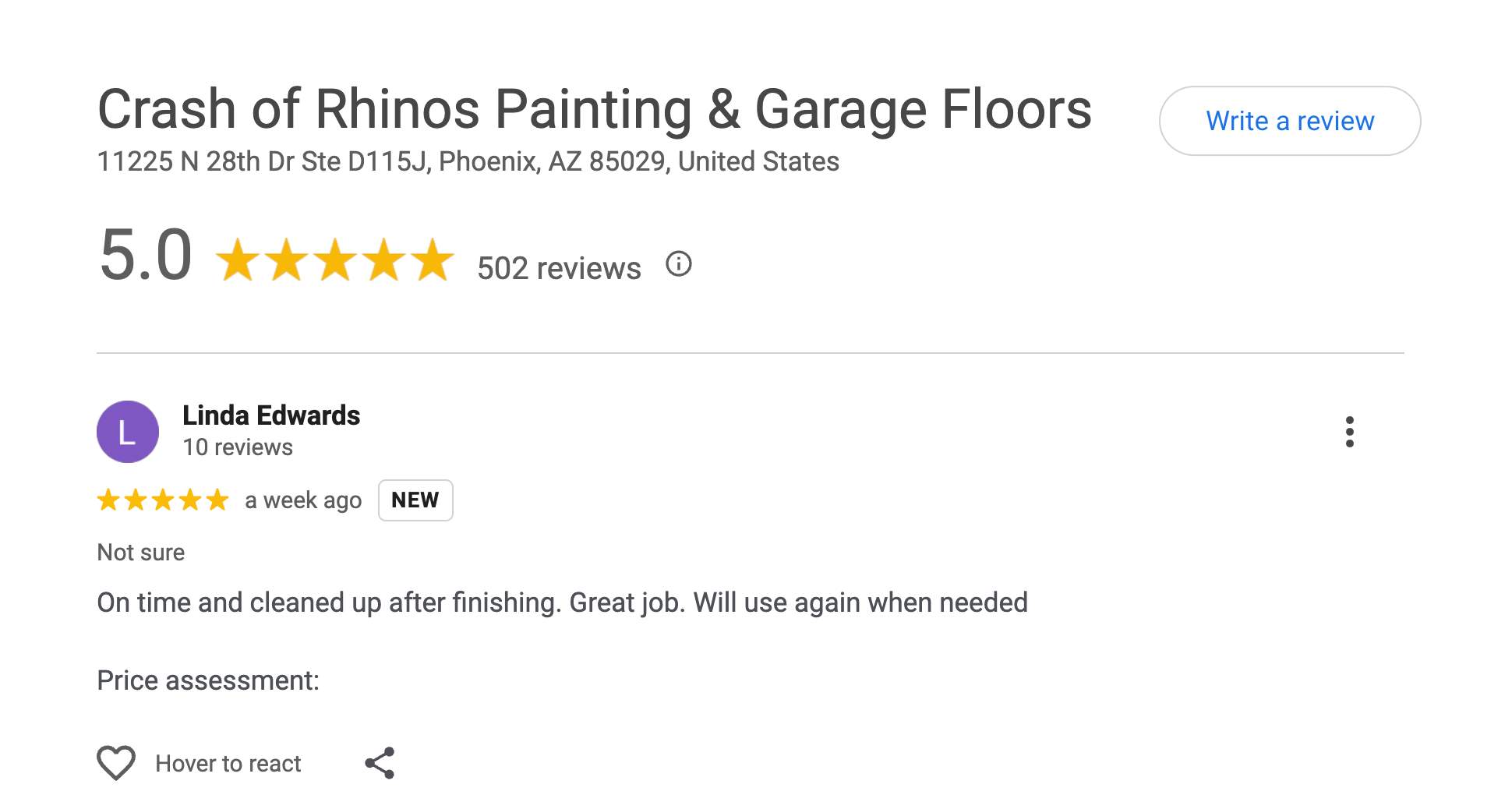
Task: Click the a week ago timestamp
Action: pyautogui.click(x=302, y=500)
